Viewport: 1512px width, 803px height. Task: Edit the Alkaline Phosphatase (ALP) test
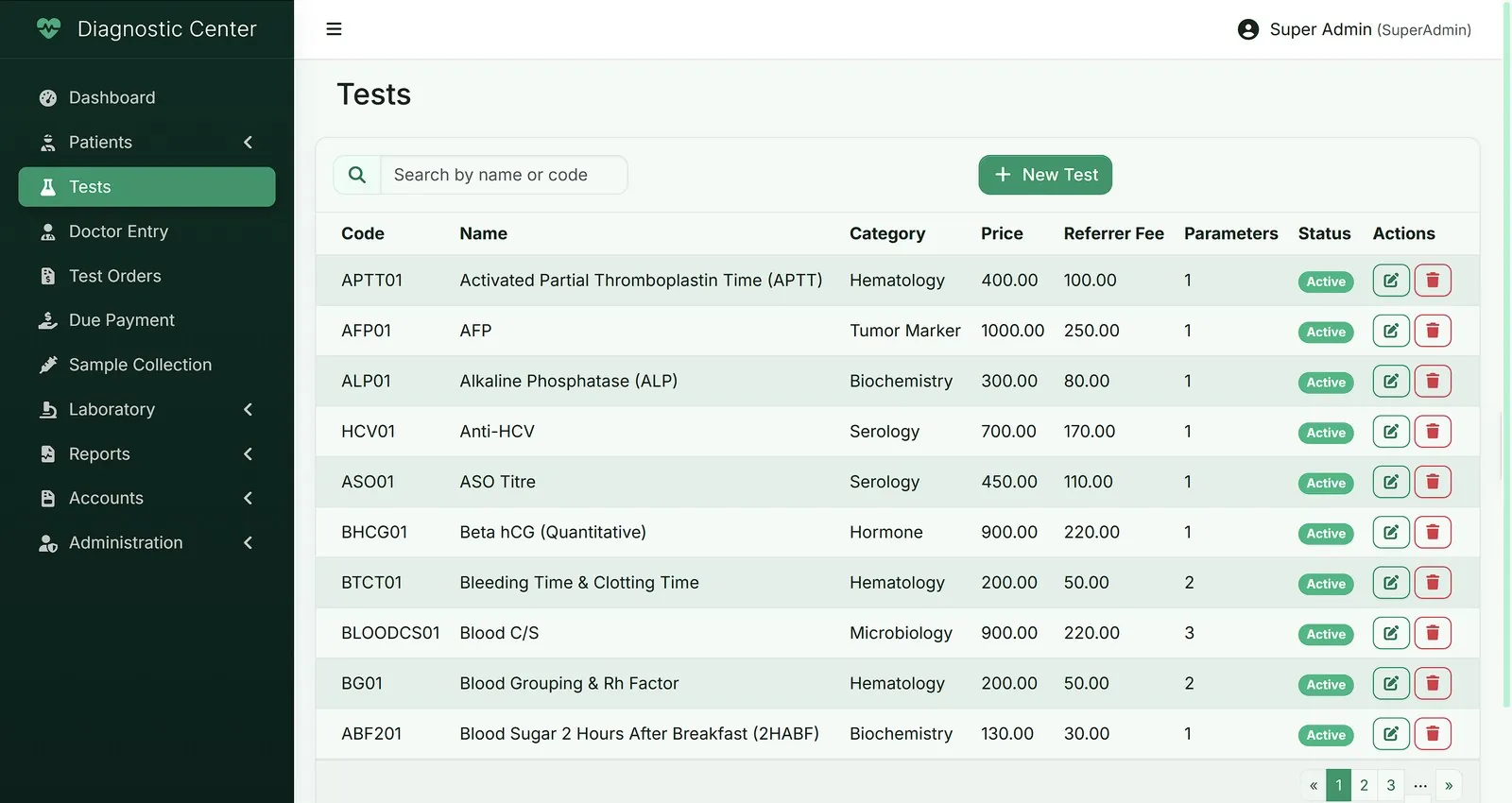1391,381
